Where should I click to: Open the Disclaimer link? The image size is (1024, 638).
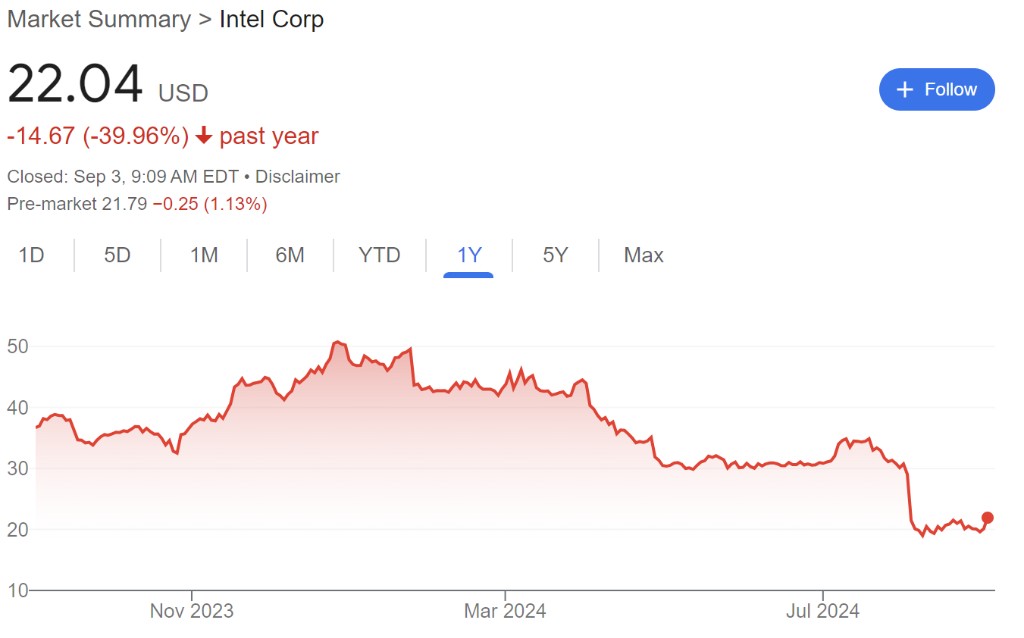[x=297, y=177]
